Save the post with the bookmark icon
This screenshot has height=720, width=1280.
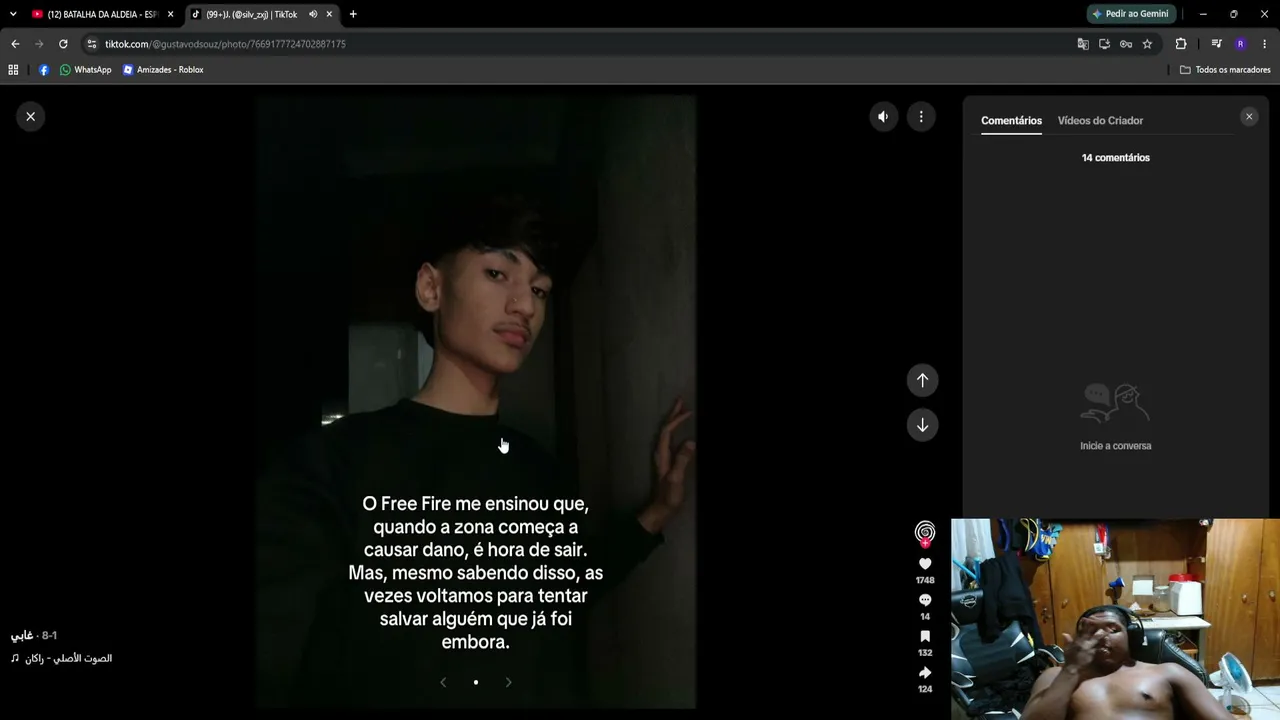(x=925, y=636)
